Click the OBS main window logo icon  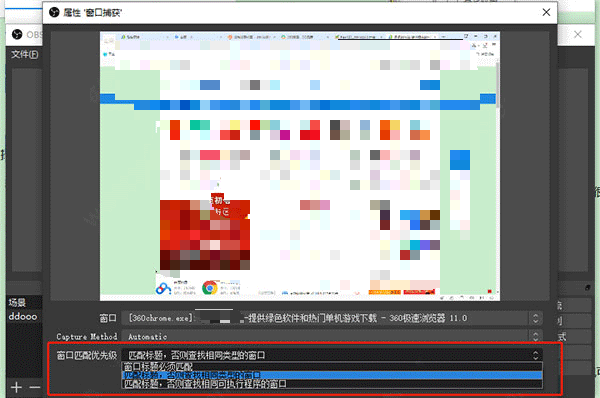coord(17,34)
